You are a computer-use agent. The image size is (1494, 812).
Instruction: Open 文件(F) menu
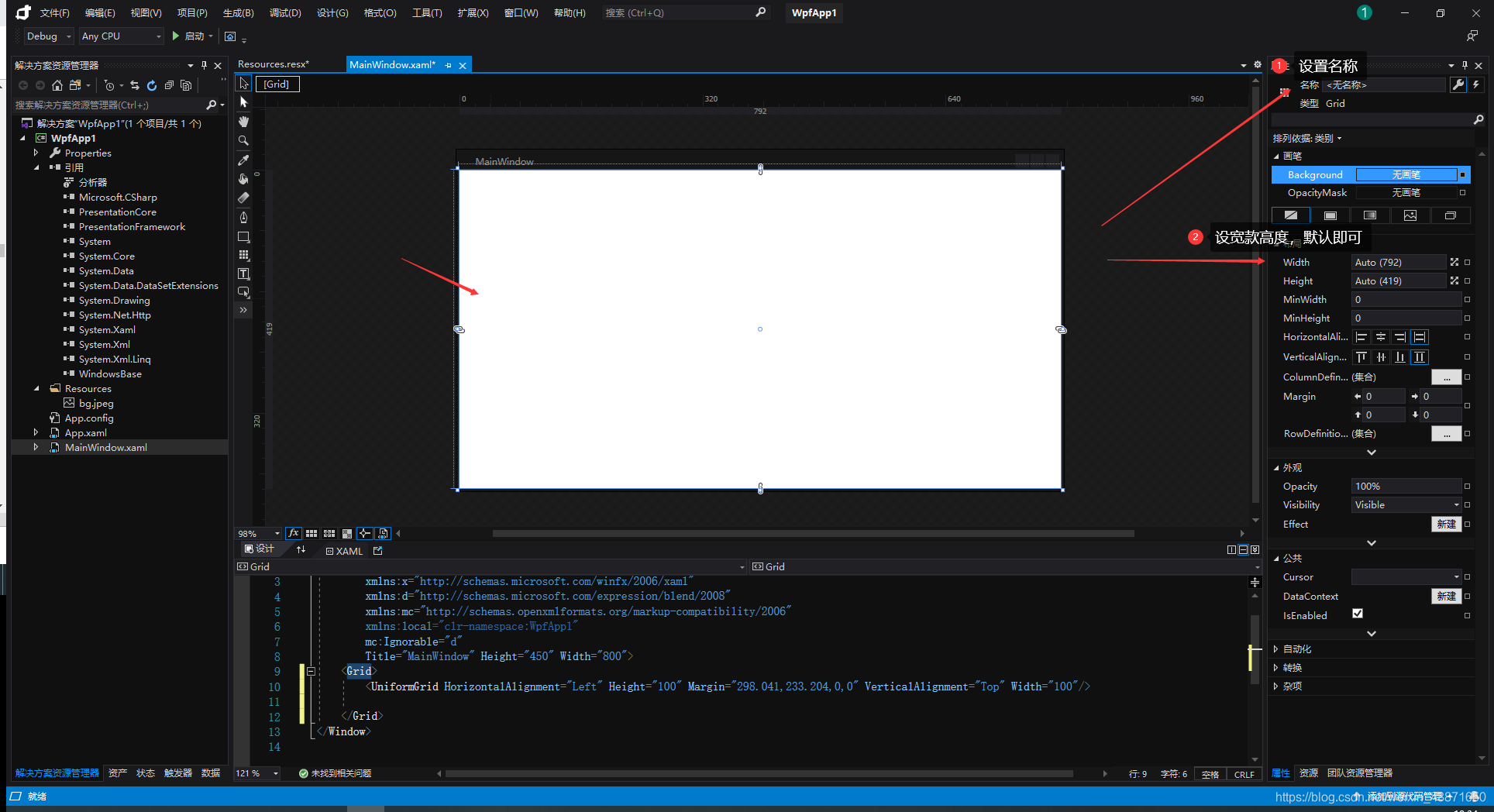(x=55, y=13)
